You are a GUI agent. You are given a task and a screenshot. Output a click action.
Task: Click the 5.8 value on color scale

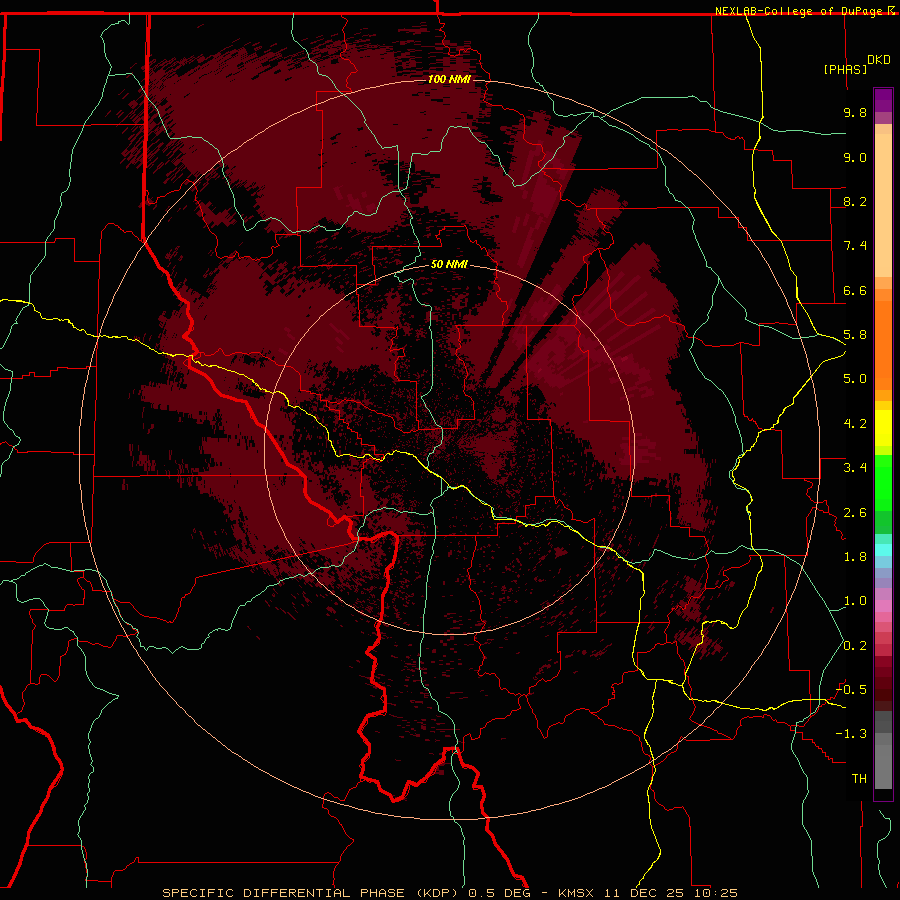click(x=855, y=335)
